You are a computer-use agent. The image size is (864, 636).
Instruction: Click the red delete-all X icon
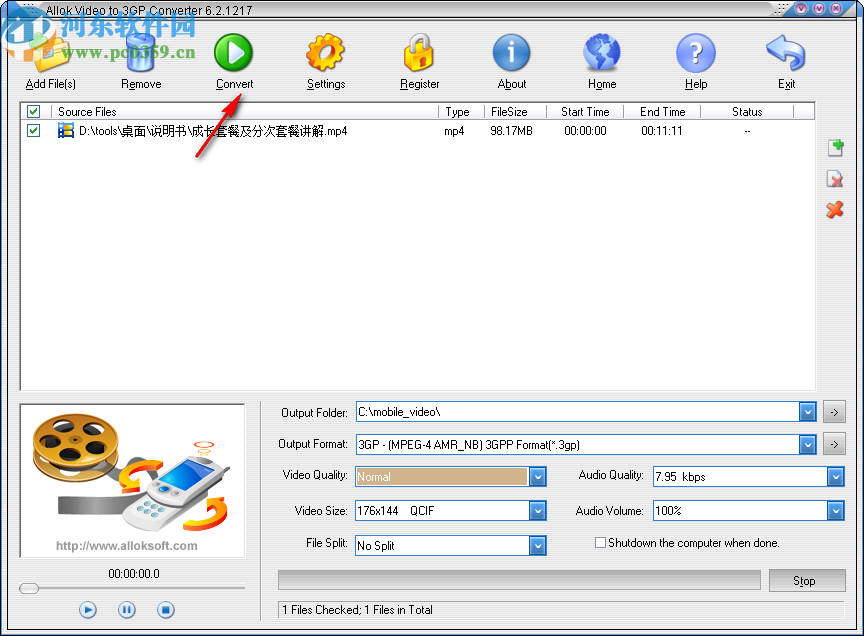(836, 210)
